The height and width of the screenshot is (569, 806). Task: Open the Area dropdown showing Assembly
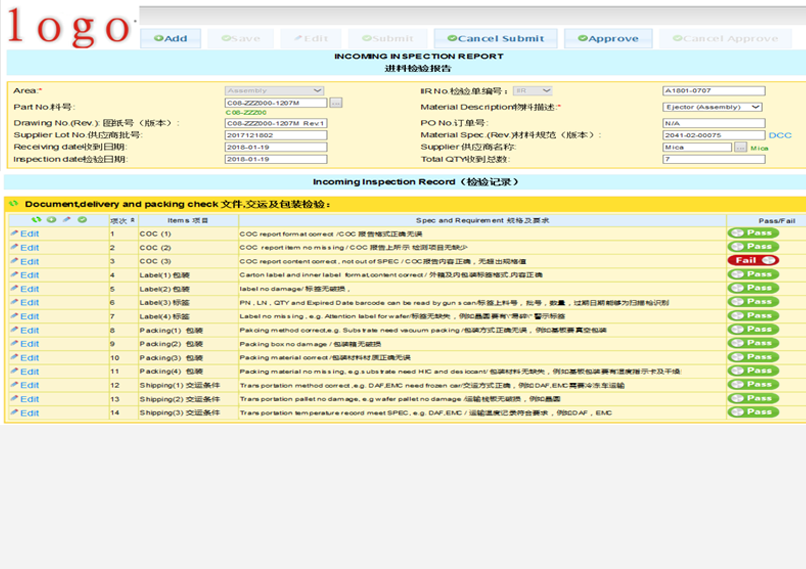tap(274, 91)
